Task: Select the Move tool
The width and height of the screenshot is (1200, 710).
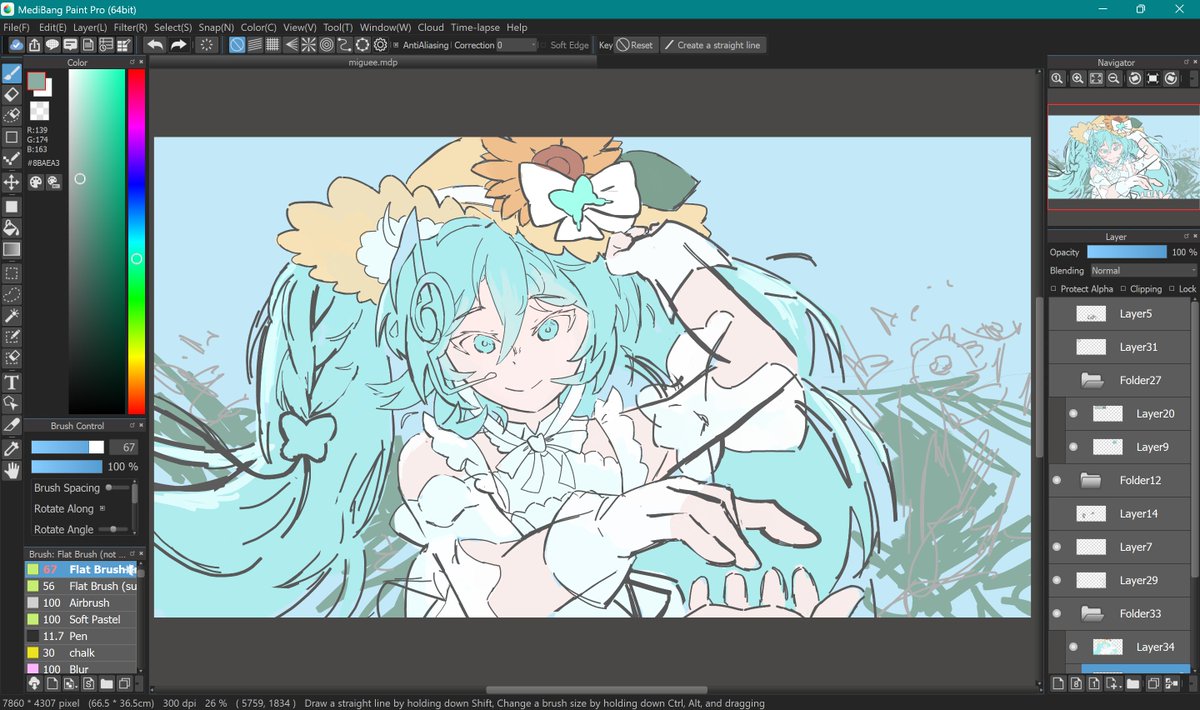Action: click(x=12, y=182)
